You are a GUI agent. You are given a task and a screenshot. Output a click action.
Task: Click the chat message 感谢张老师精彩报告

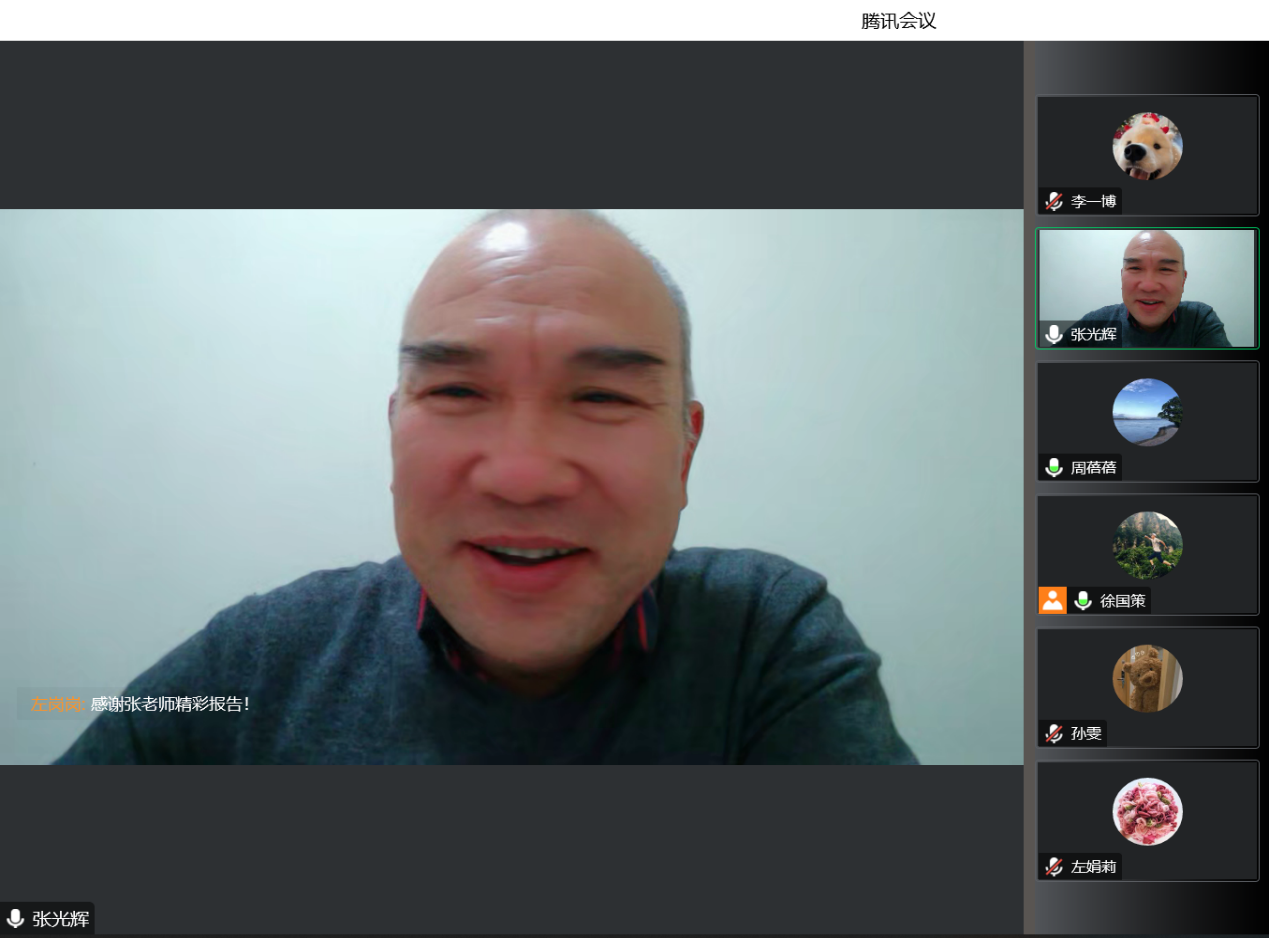[x=170, y=704]
